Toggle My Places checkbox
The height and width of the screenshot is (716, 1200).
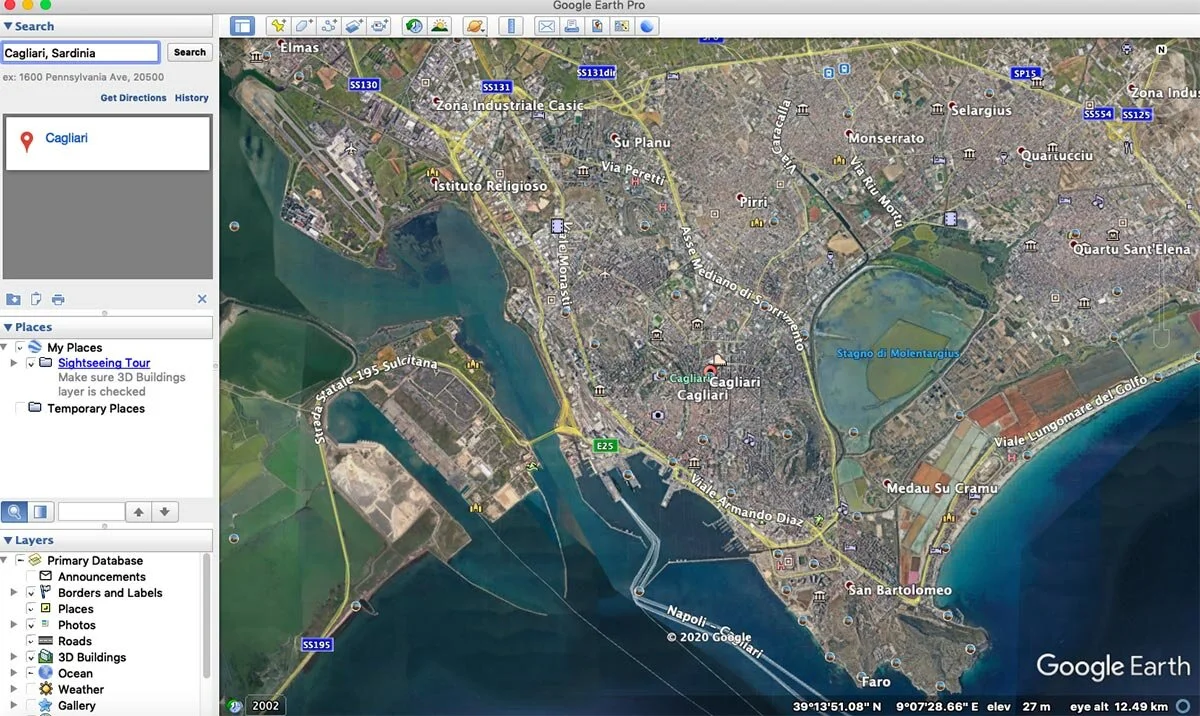pos(20,347)
